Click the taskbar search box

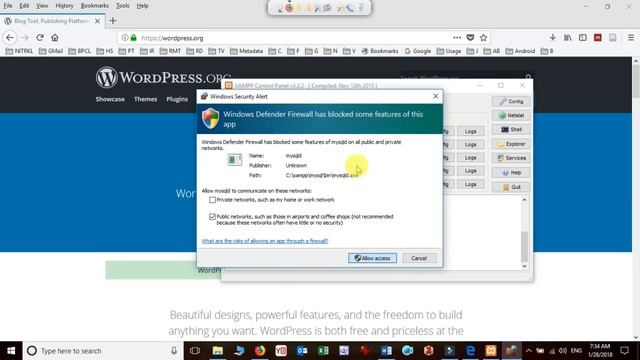(102, 351)
